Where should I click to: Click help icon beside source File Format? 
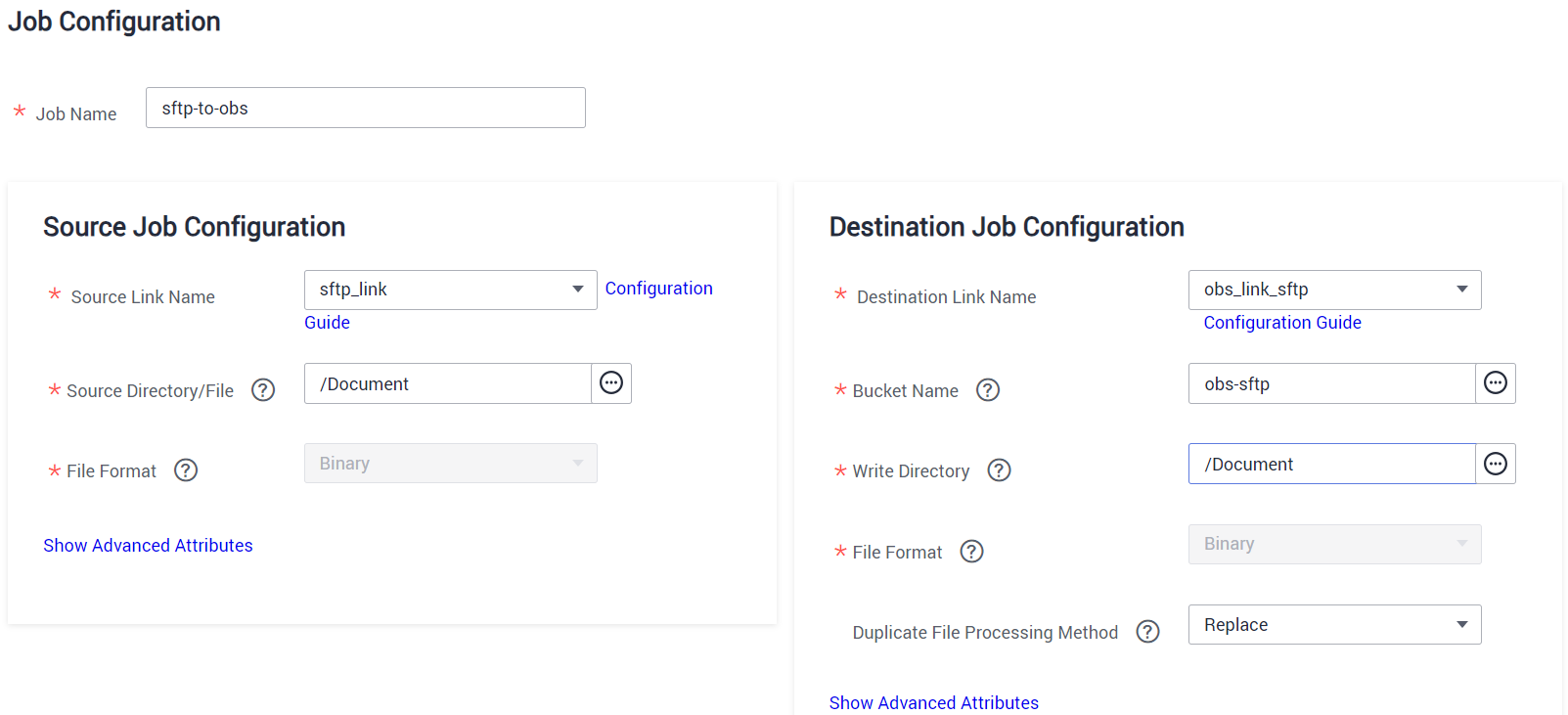tap(186, 470)
